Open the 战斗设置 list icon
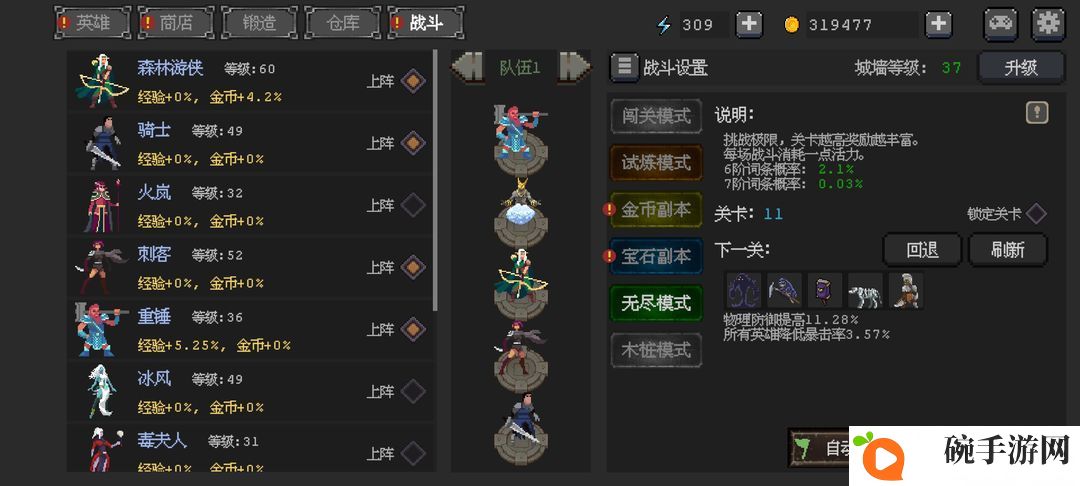The width and height of the screenshot is (1080, 486). 624,67
